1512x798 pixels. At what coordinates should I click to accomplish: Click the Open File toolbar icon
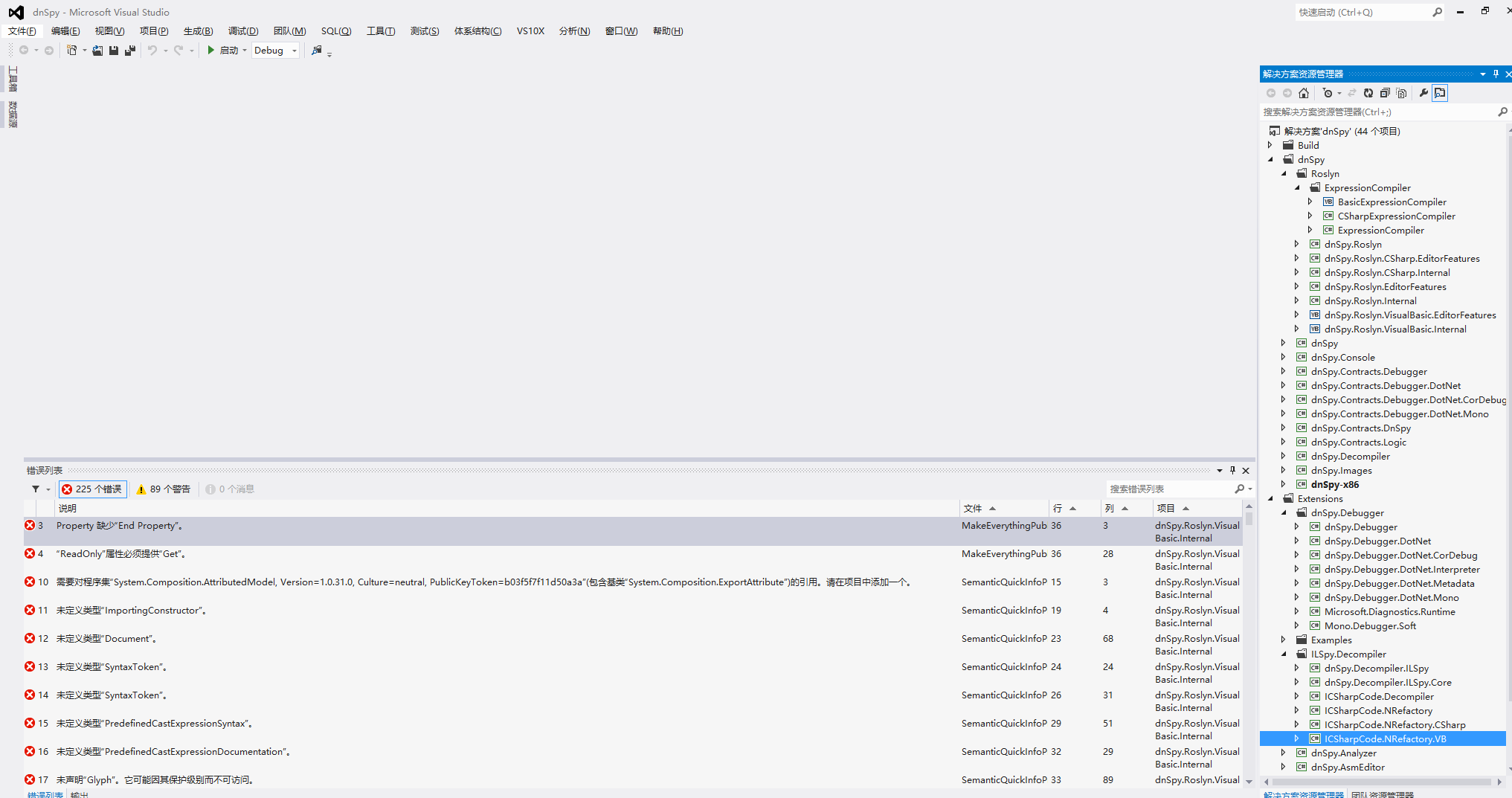[97, 50]
